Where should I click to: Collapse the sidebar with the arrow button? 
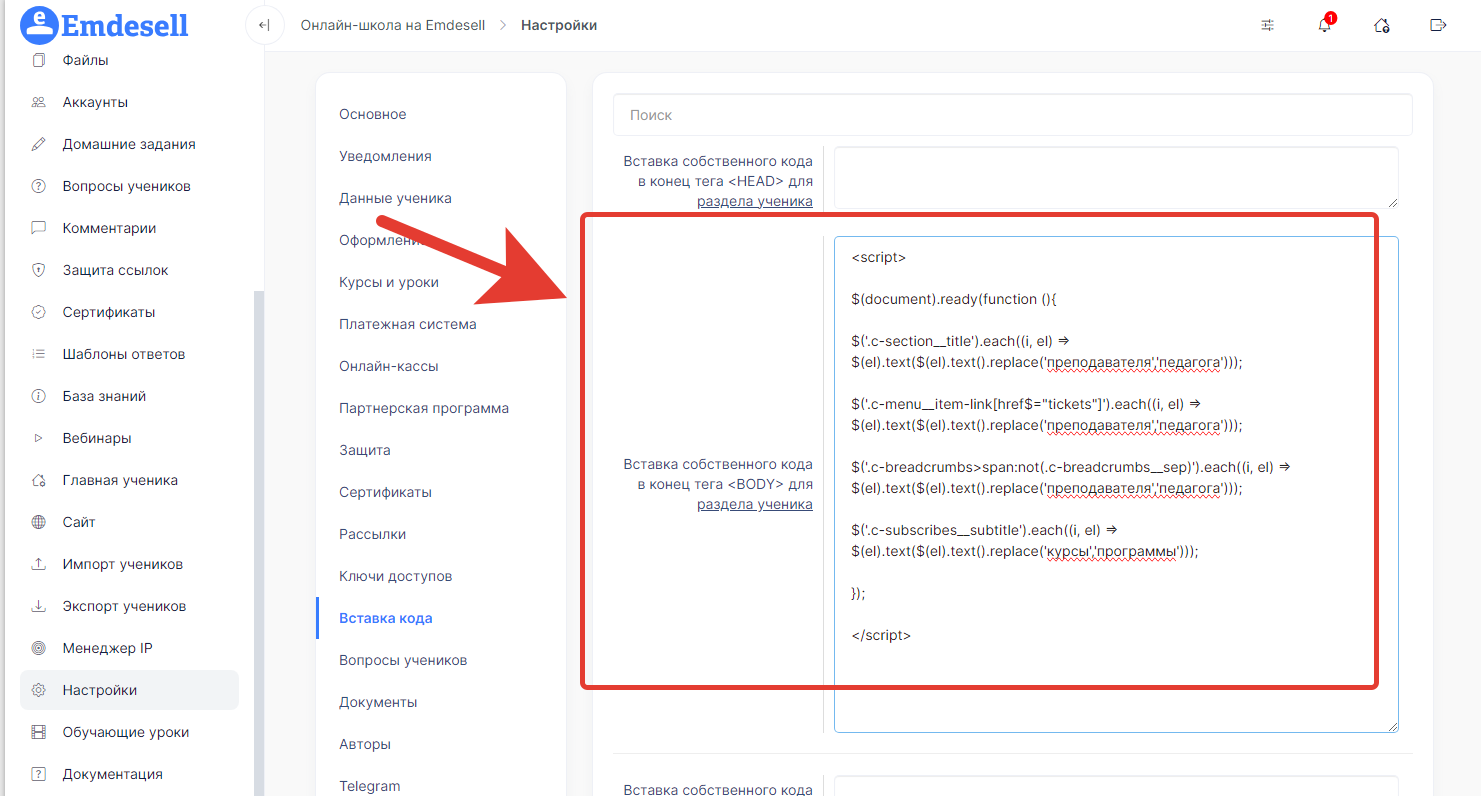(264, 25)
